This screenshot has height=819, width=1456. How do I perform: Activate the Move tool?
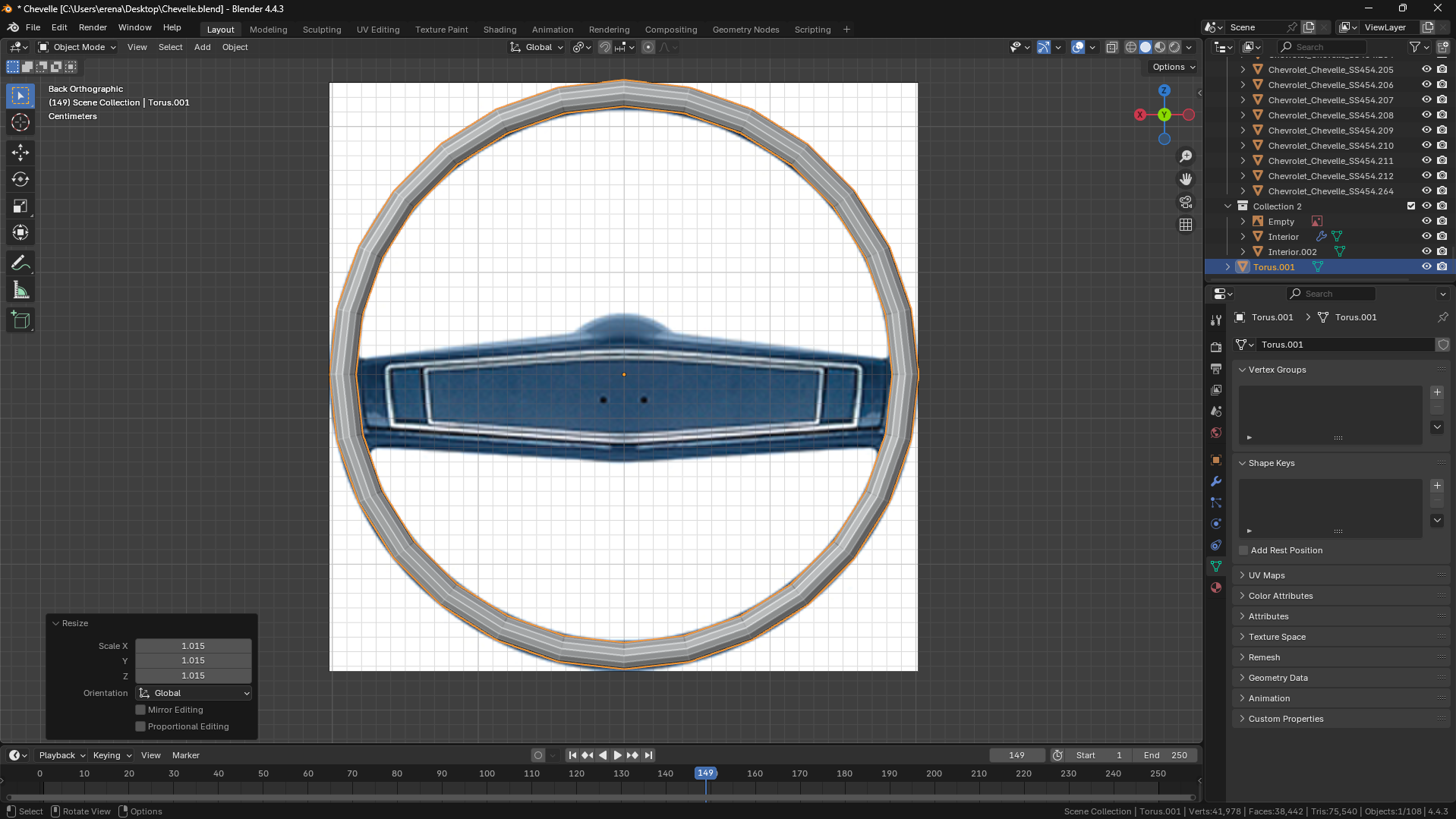pos(20,153)
